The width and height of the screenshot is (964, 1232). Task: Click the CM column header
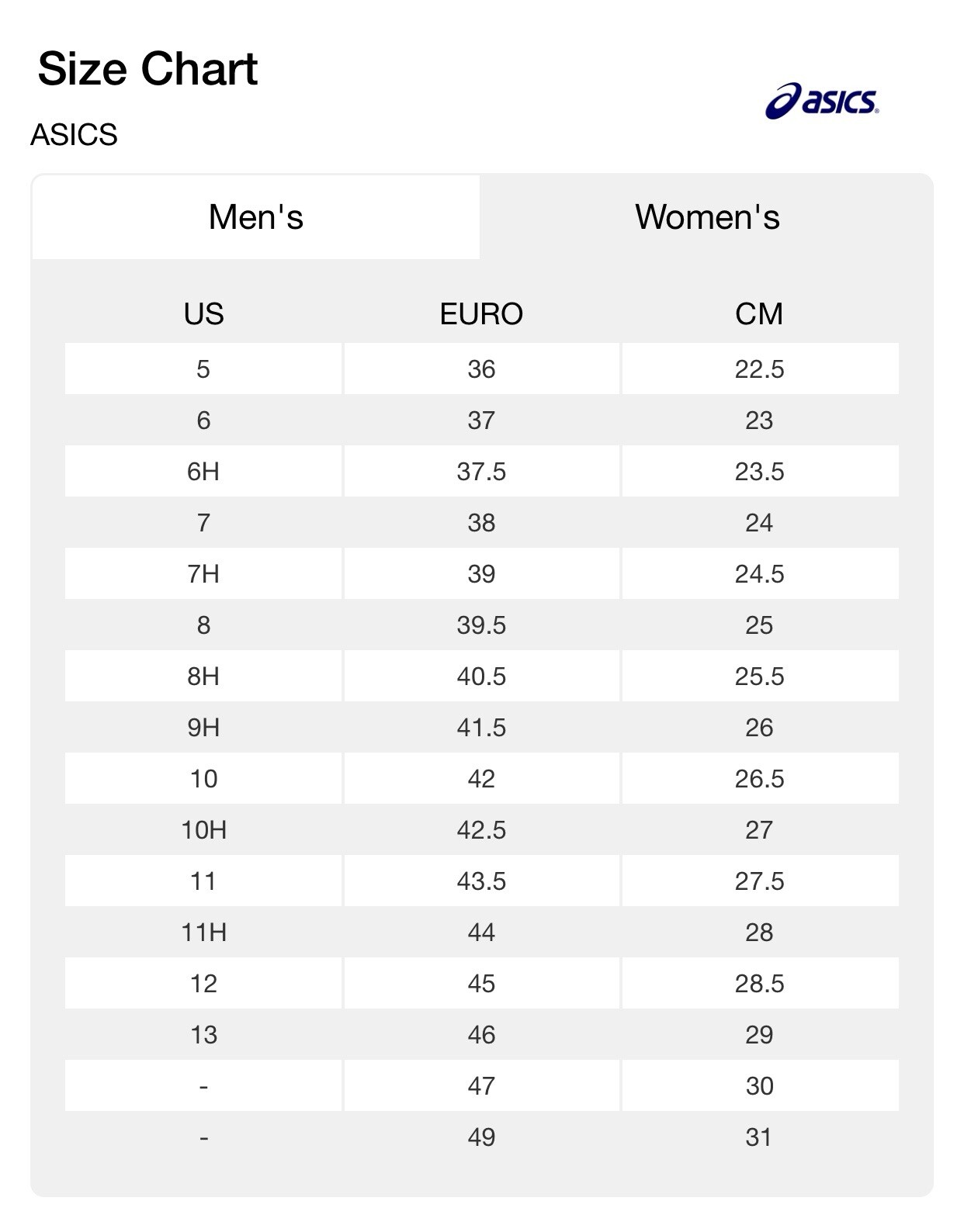click(x=759, y=314)
